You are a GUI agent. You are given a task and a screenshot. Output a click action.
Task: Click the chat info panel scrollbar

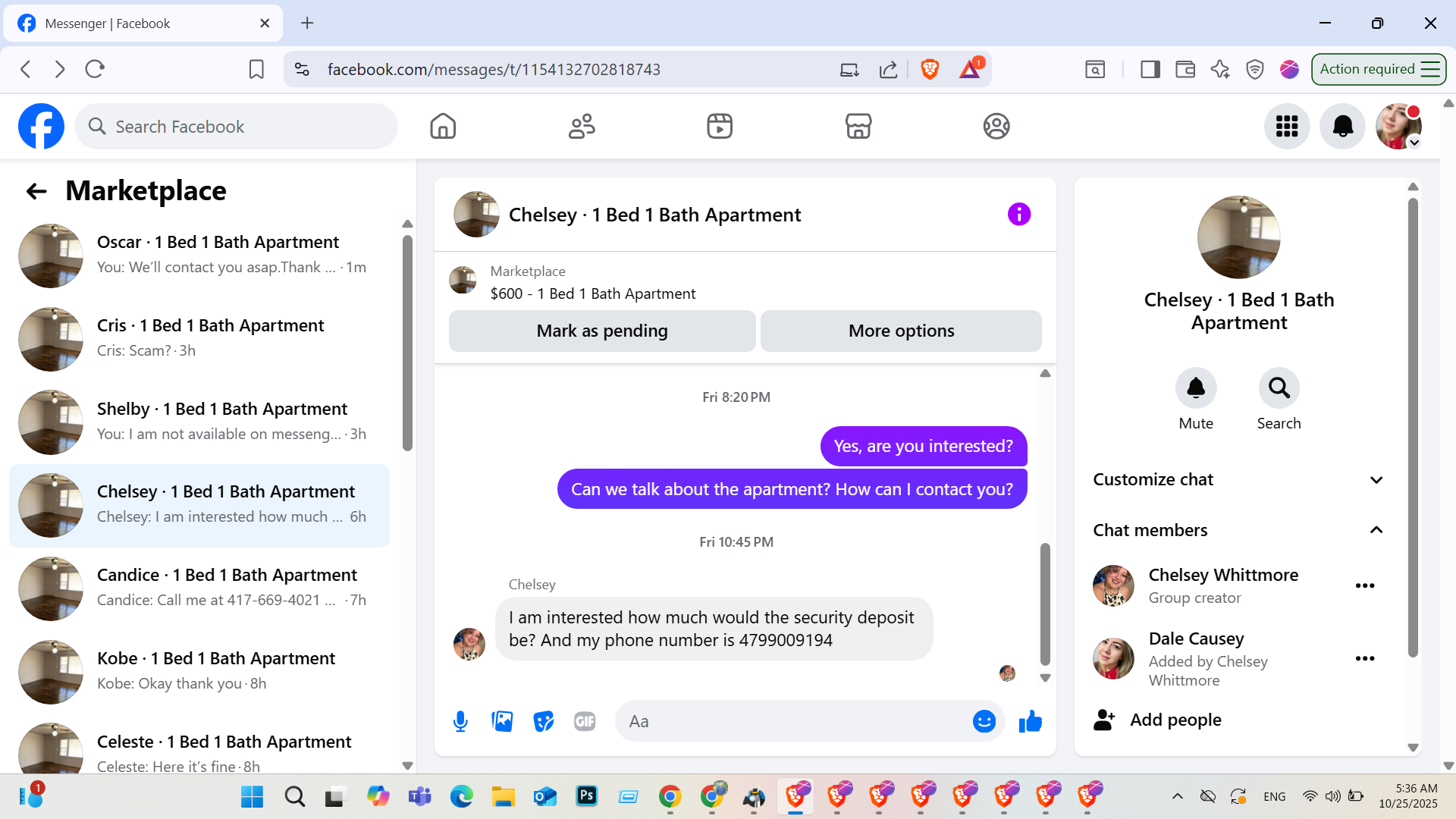pos(1413,428)
